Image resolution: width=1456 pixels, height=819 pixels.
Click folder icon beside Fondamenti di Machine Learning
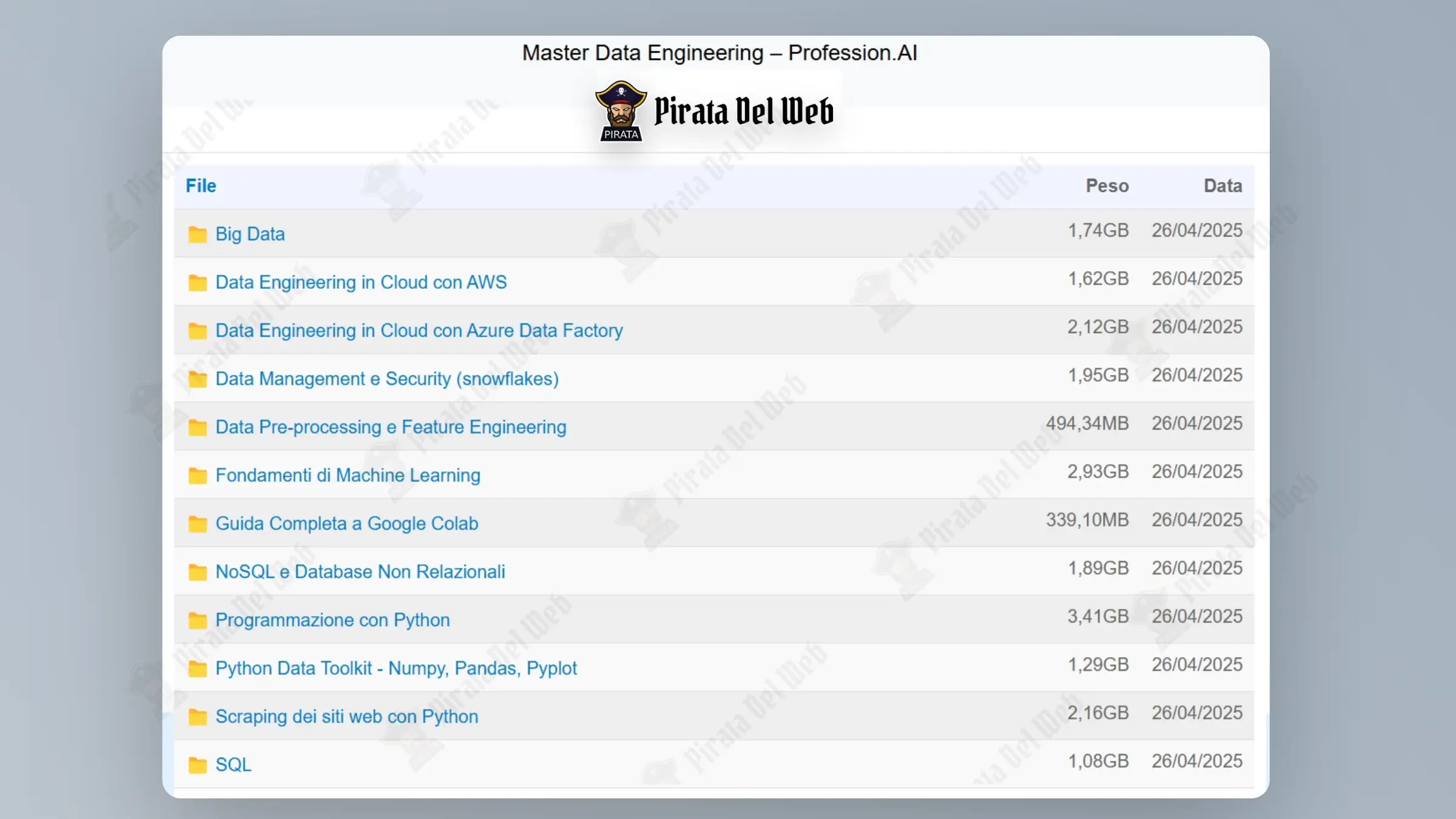pyautogui.click(x=197, y=476)
